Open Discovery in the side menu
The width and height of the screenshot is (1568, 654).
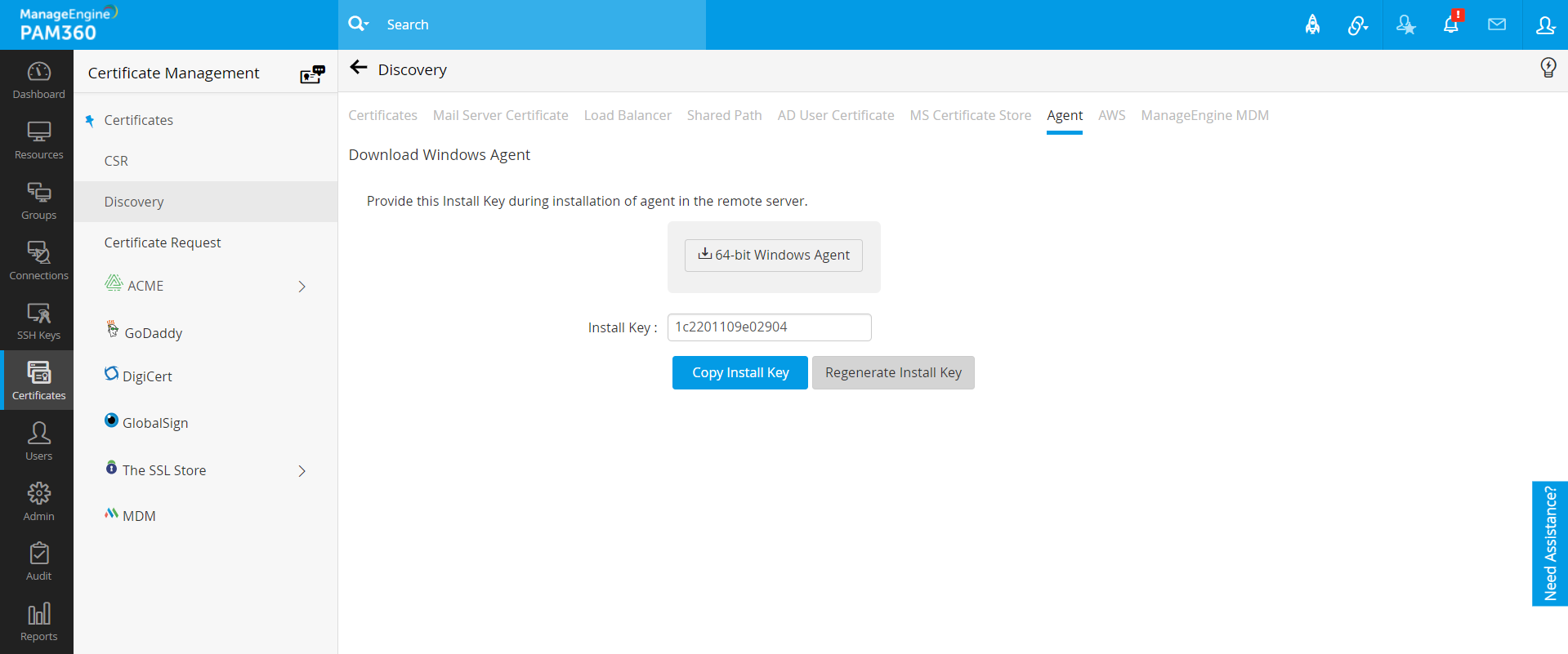[x=205, y=202]
